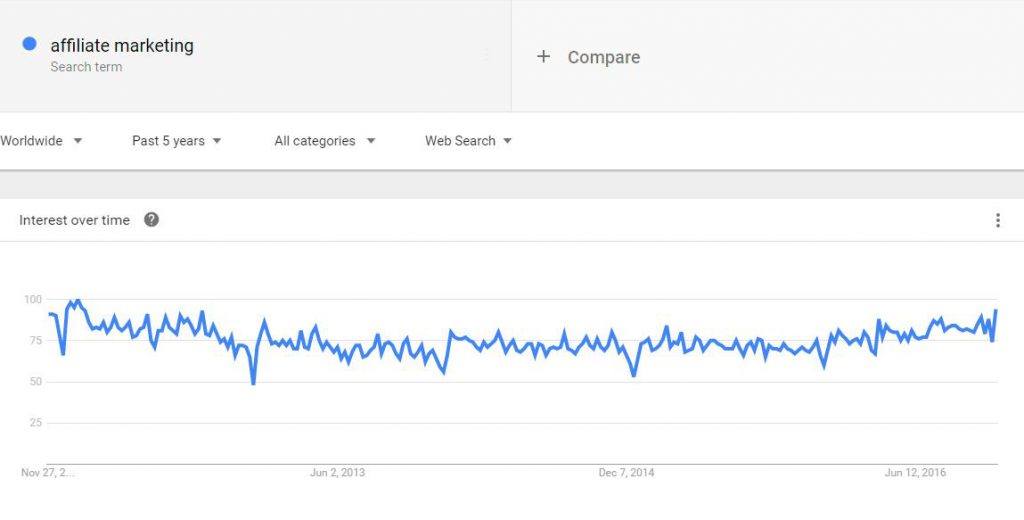1024x520 pixels.
Task: Click the lowest dip on the trend line
Action: tap(253, 383)
